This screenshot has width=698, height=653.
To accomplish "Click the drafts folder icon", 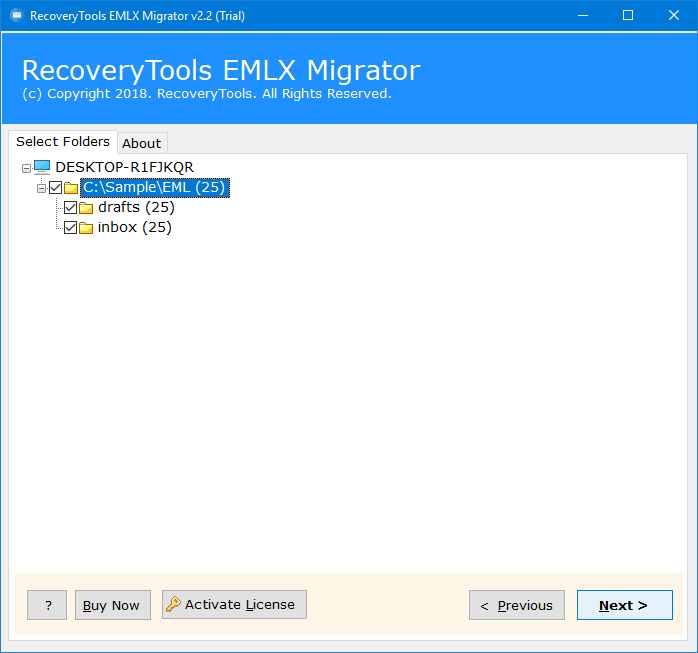I will (x=86, y=208).
